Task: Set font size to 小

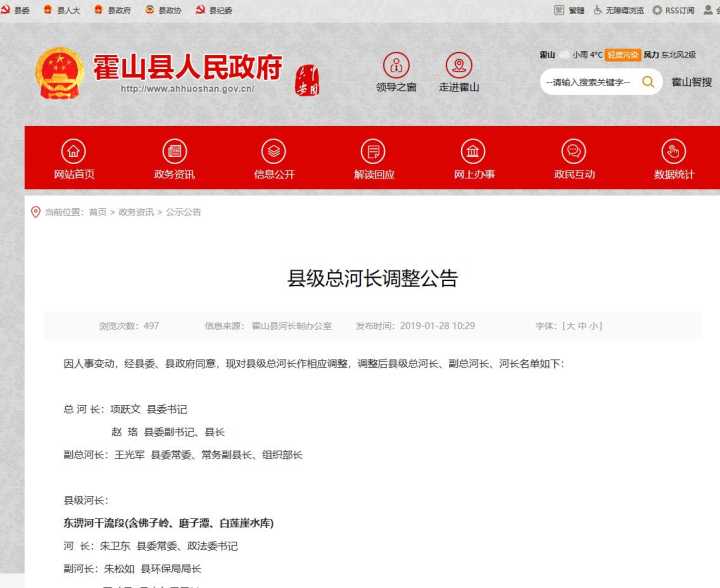Action: pyautogui.click(x=593, y=326)
